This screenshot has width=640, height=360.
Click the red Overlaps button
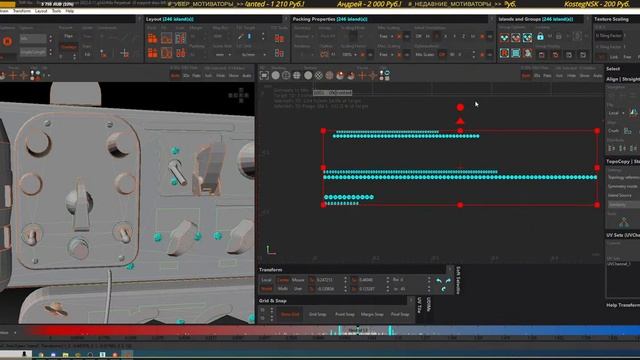[x=69, y=47]
